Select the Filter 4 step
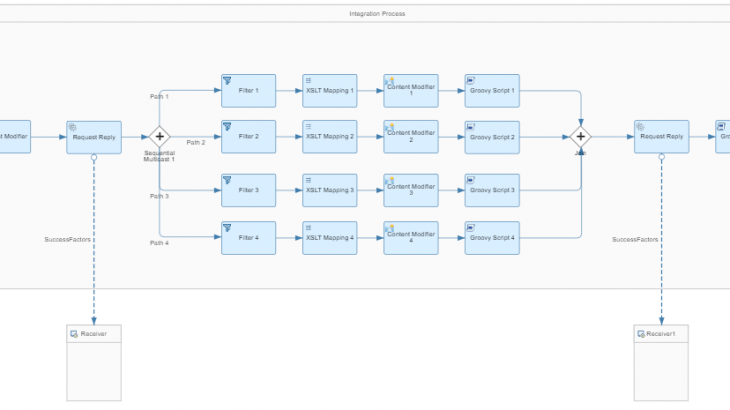 point(249,238)
